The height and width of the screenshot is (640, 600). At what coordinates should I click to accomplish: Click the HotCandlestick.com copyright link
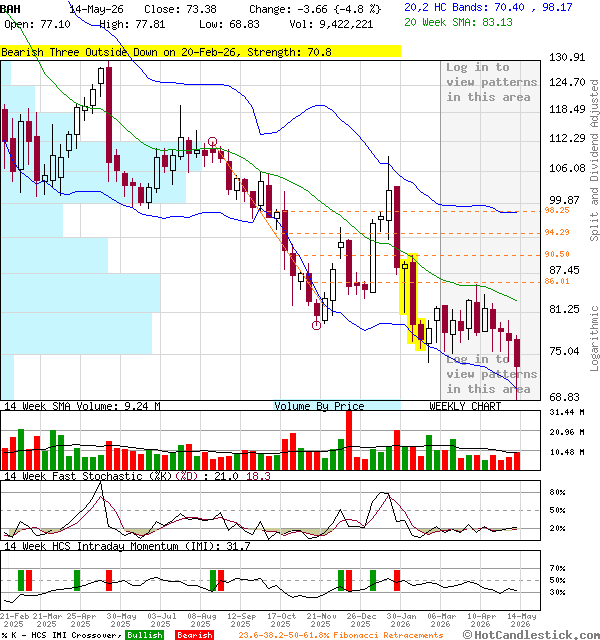click(531, 635)
